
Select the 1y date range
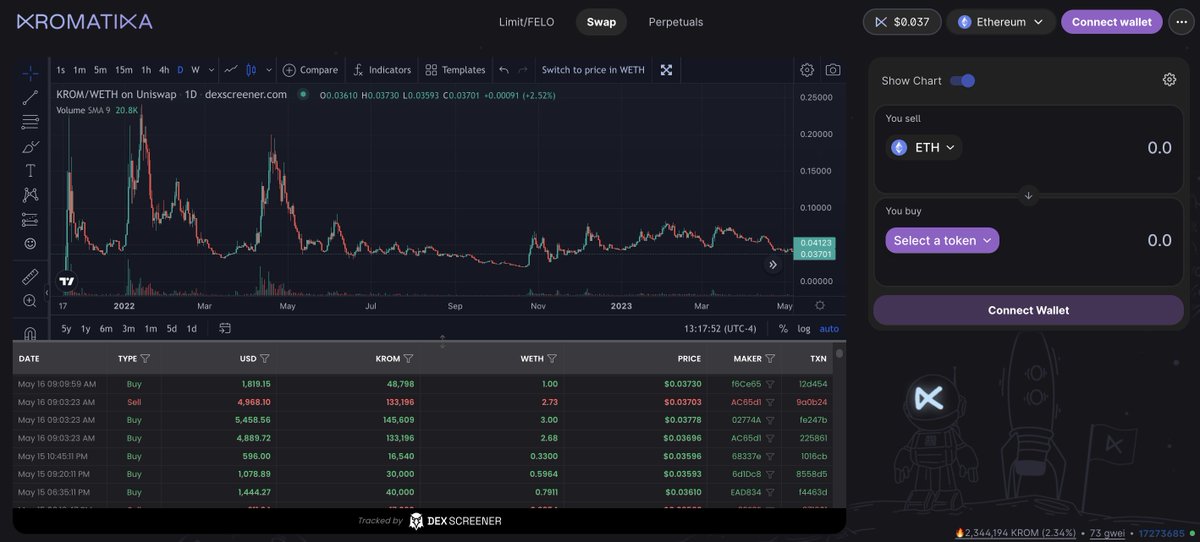(86, 328)
